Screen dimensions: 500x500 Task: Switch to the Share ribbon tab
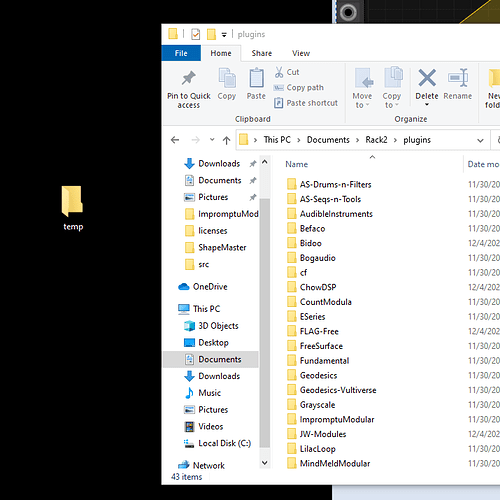click(x=262, y=53)
